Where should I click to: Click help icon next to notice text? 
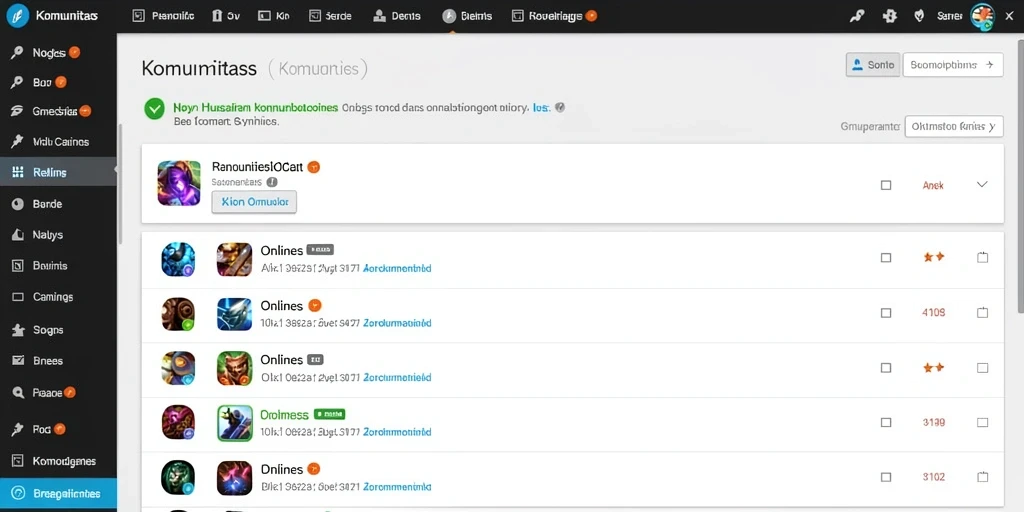pos(560,108)
